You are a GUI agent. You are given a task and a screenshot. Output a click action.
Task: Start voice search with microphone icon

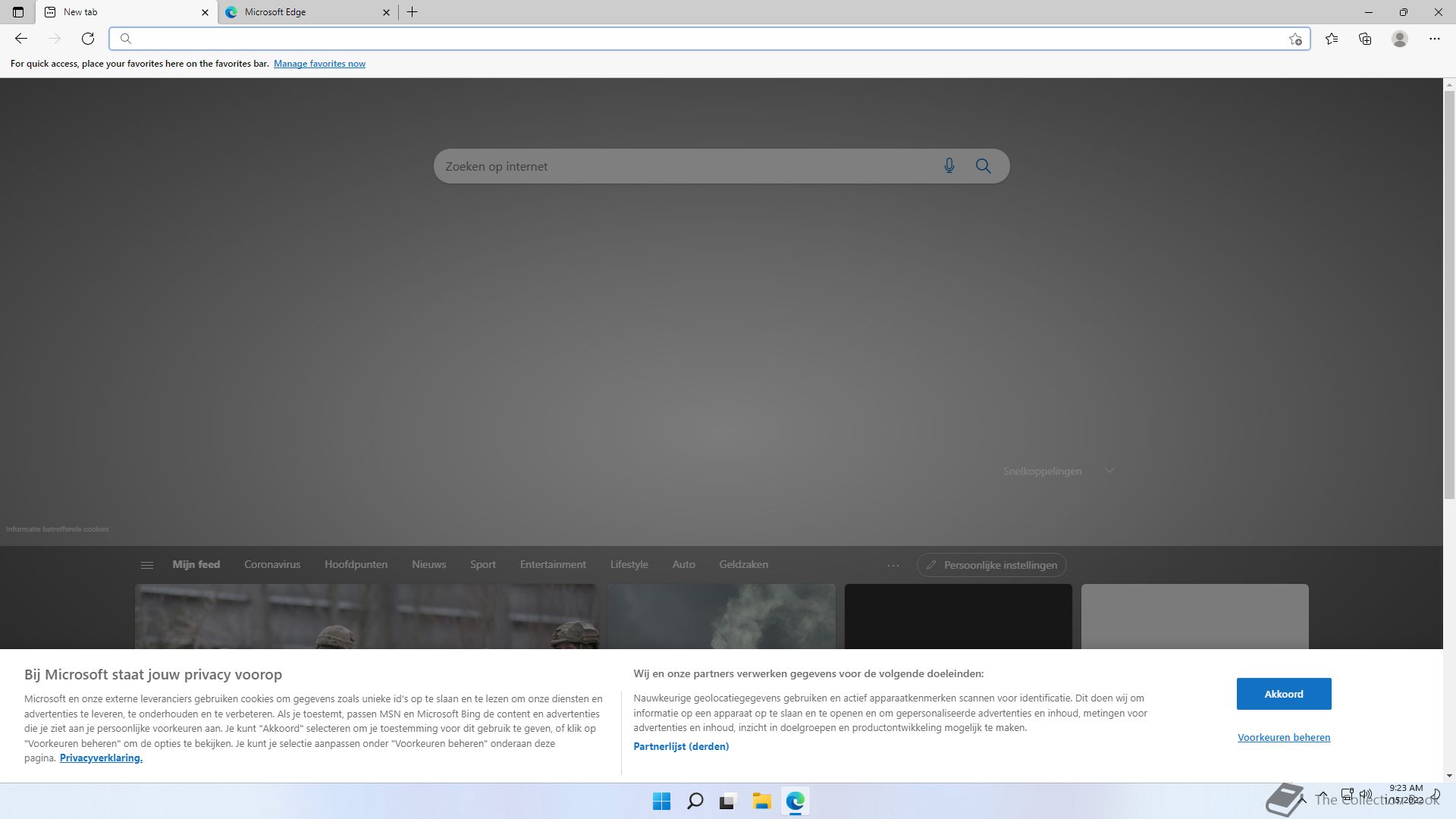949,166
